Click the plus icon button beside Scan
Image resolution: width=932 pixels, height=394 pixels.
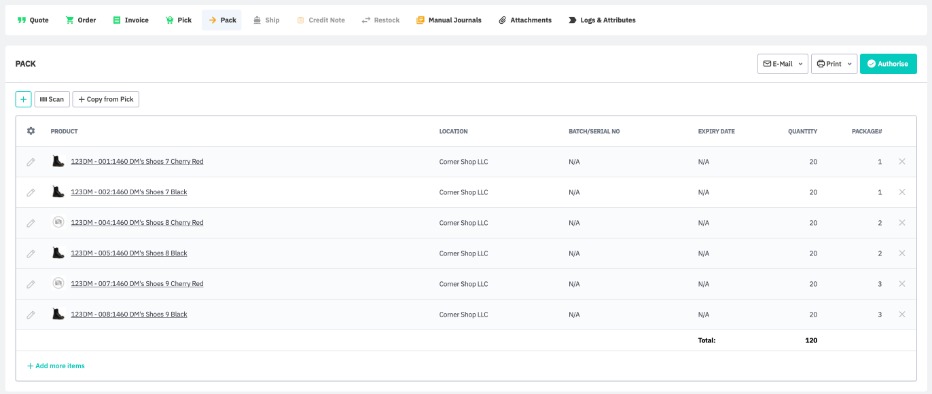pyautogui.click(x=23, y=99)
